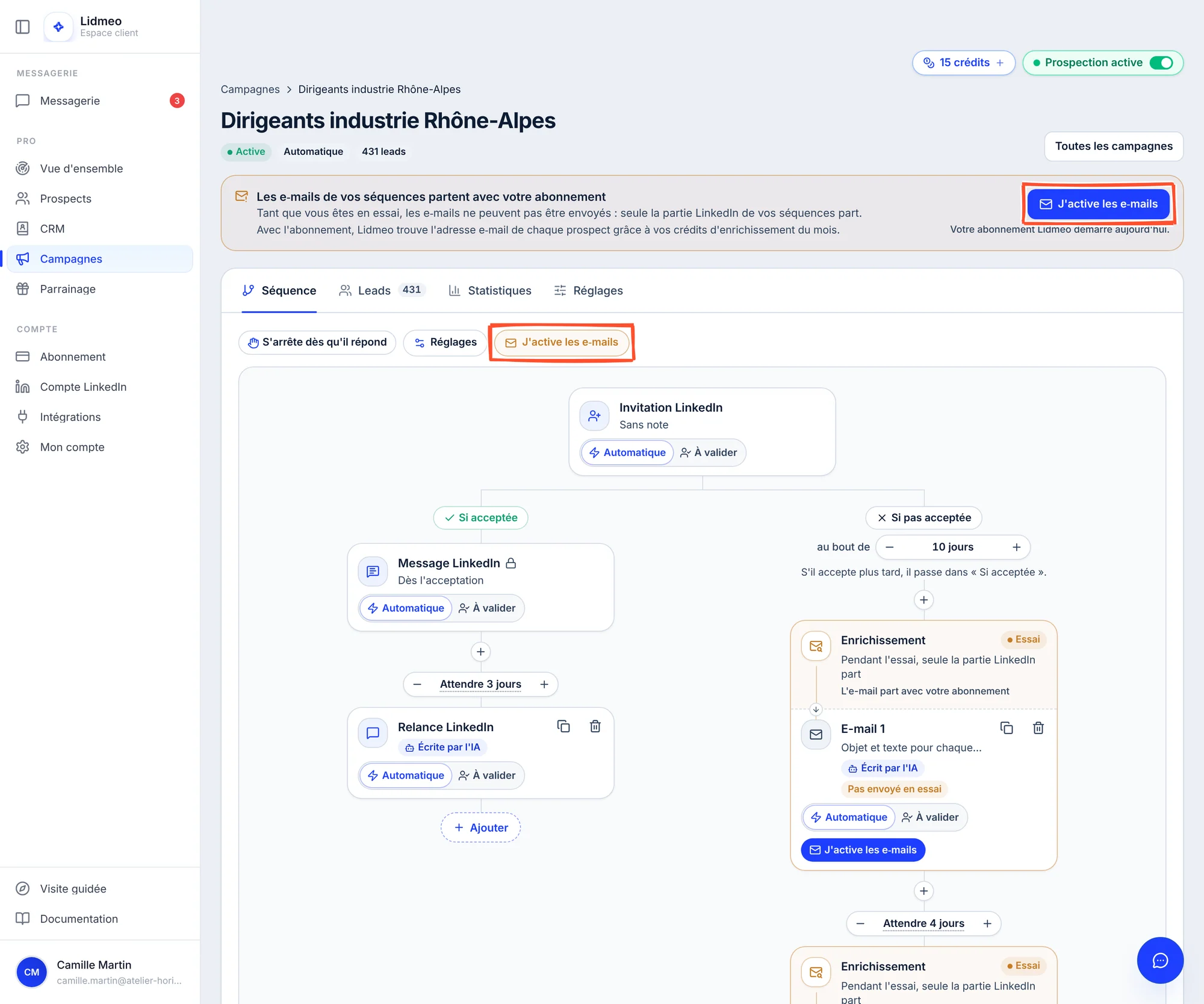Click S'arrête dès qu'il répond chip

click(x=317, y=342)
